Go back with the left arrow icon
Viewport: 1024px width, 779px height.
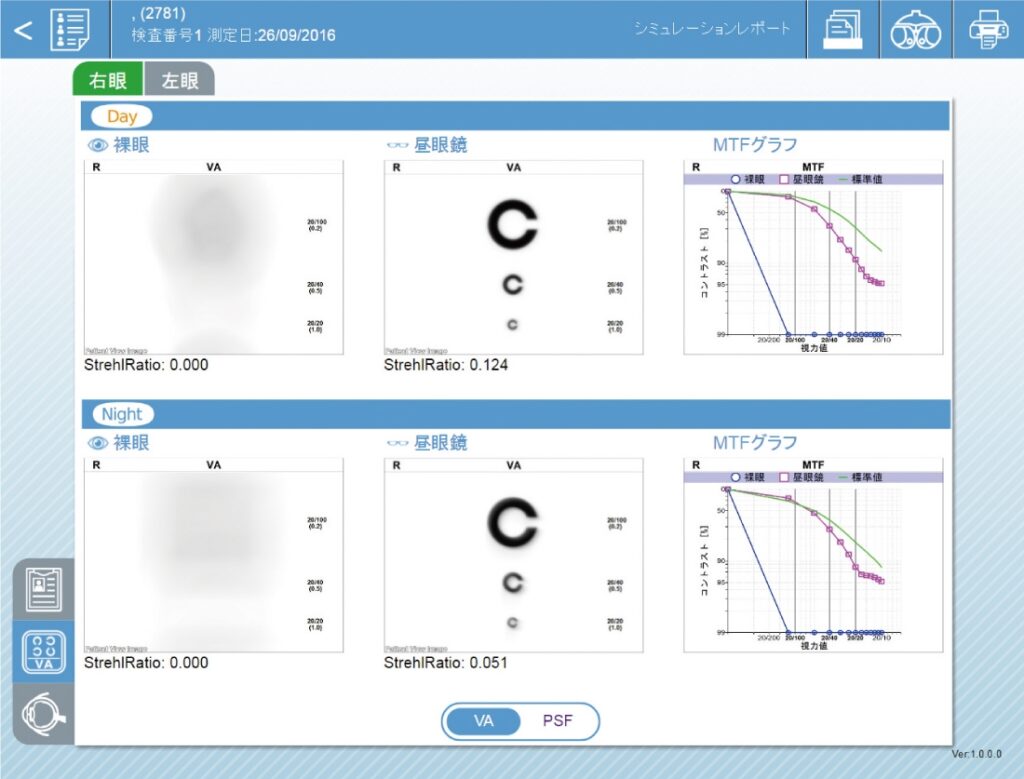coord(23,30)
